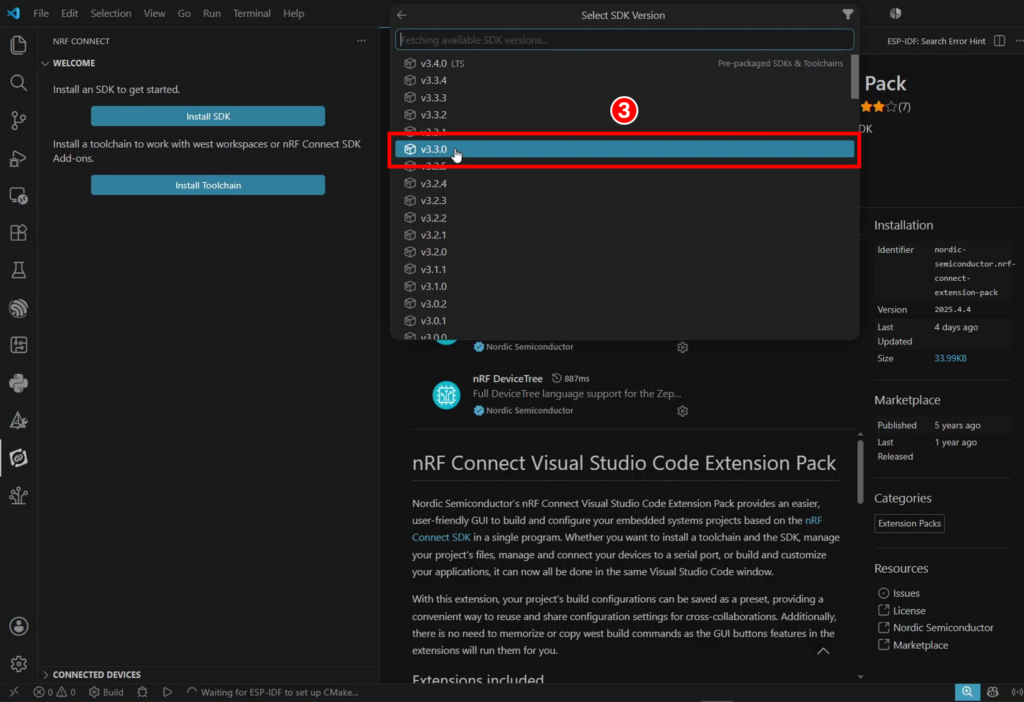This screenshot has width=1024, height=702.
Task: Select SDK version v3.2.0
Action: pyautogui.click(x=624, y=252)
